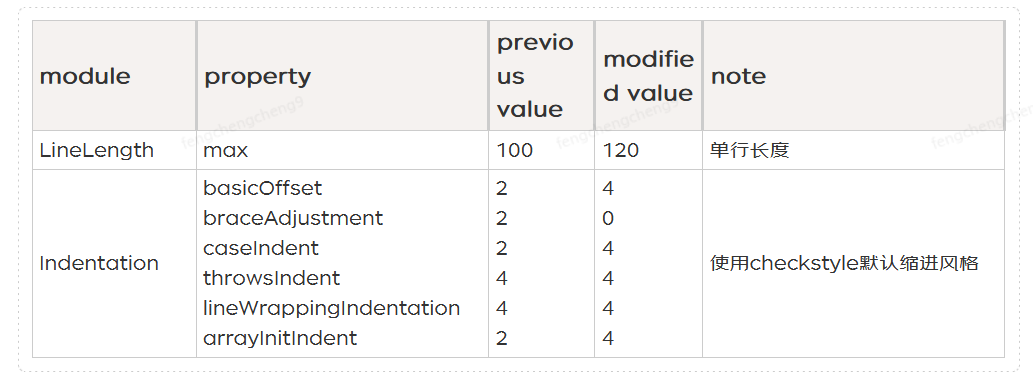Click the modified value 0 for braceAdjustment
1033x380 pixels.
pos(608,218)
